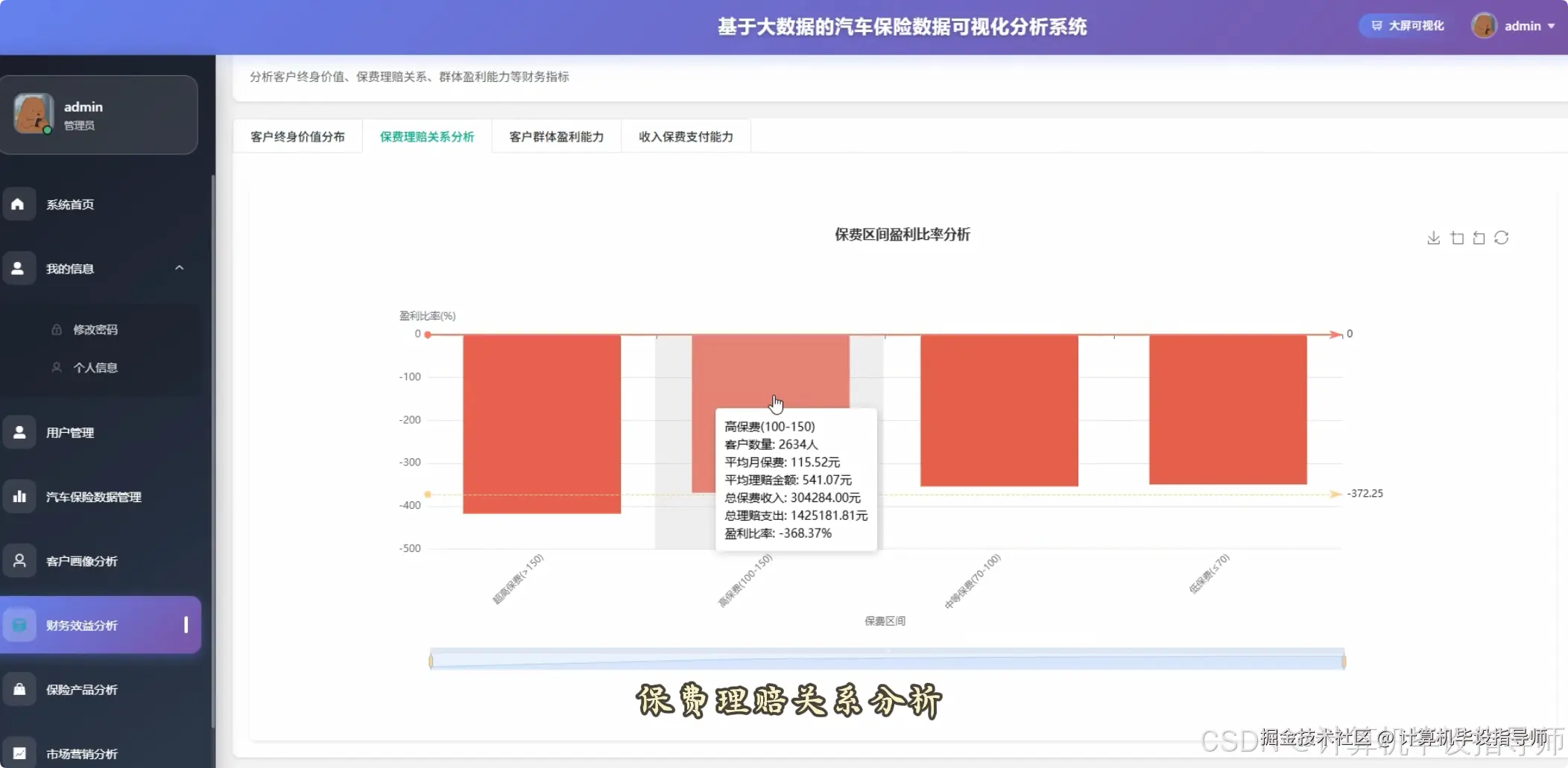
Task: Select the database icon for 财务效益分析
Action: (20, 624)
